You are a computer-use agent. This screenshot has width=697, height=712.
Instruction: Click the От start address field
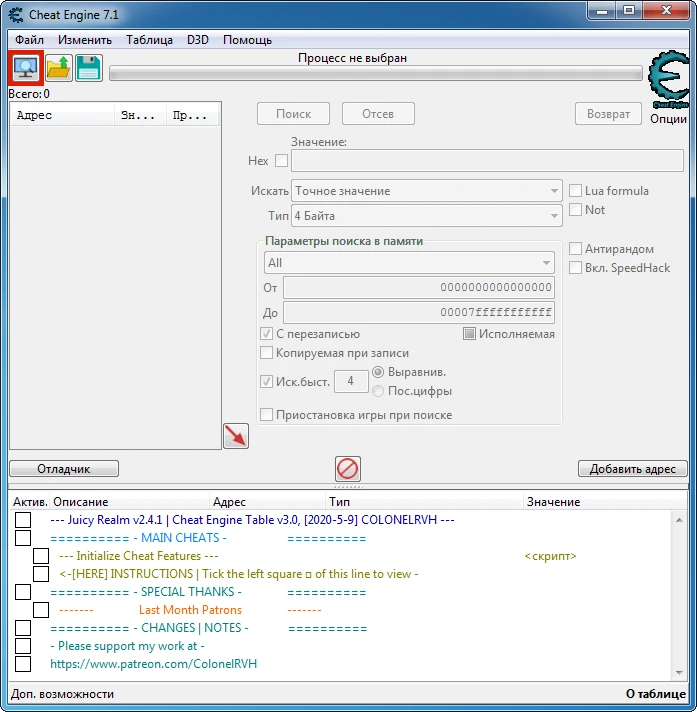(x=419, y=287)
